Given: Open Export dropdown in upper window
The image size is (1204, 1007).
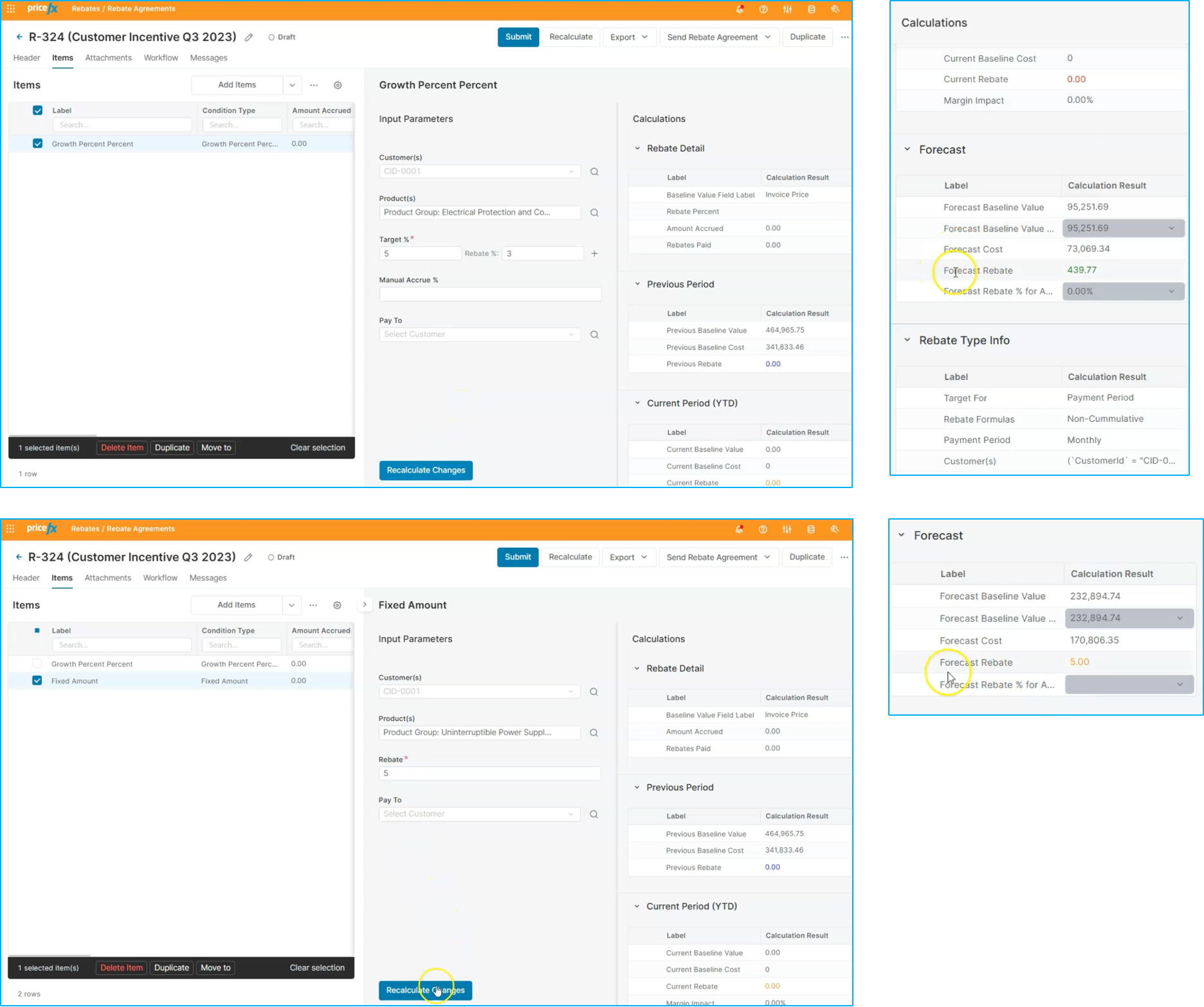Looking at the screenshot, I should coord(629,37).
